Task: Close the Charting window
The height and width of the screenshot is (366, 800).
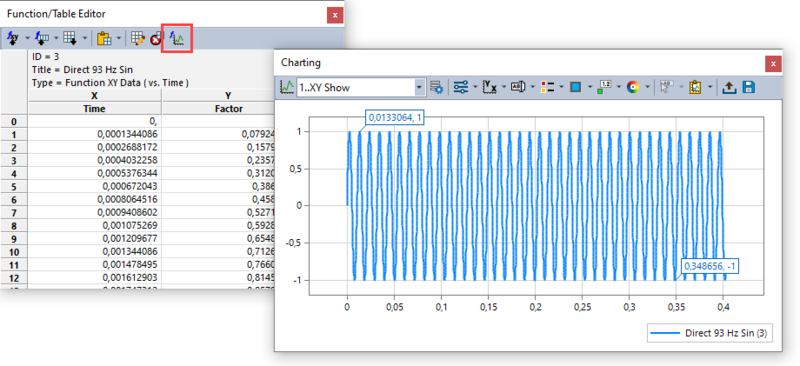Action: (x=773, y=64)
